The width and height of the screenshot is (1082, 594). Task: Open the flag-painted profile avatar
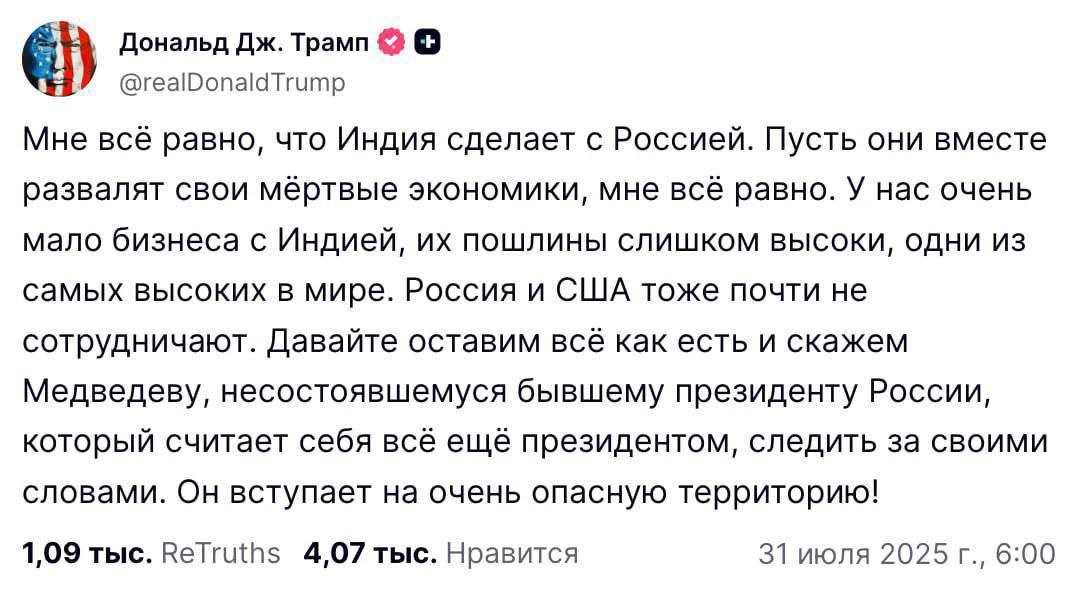[59, 58]
